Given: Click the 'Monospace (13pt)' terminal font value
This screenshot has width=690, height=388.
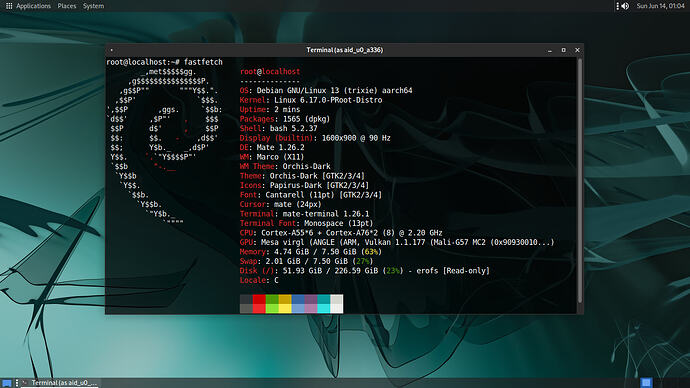Looking at the screenshot, I should coord(338,223).
